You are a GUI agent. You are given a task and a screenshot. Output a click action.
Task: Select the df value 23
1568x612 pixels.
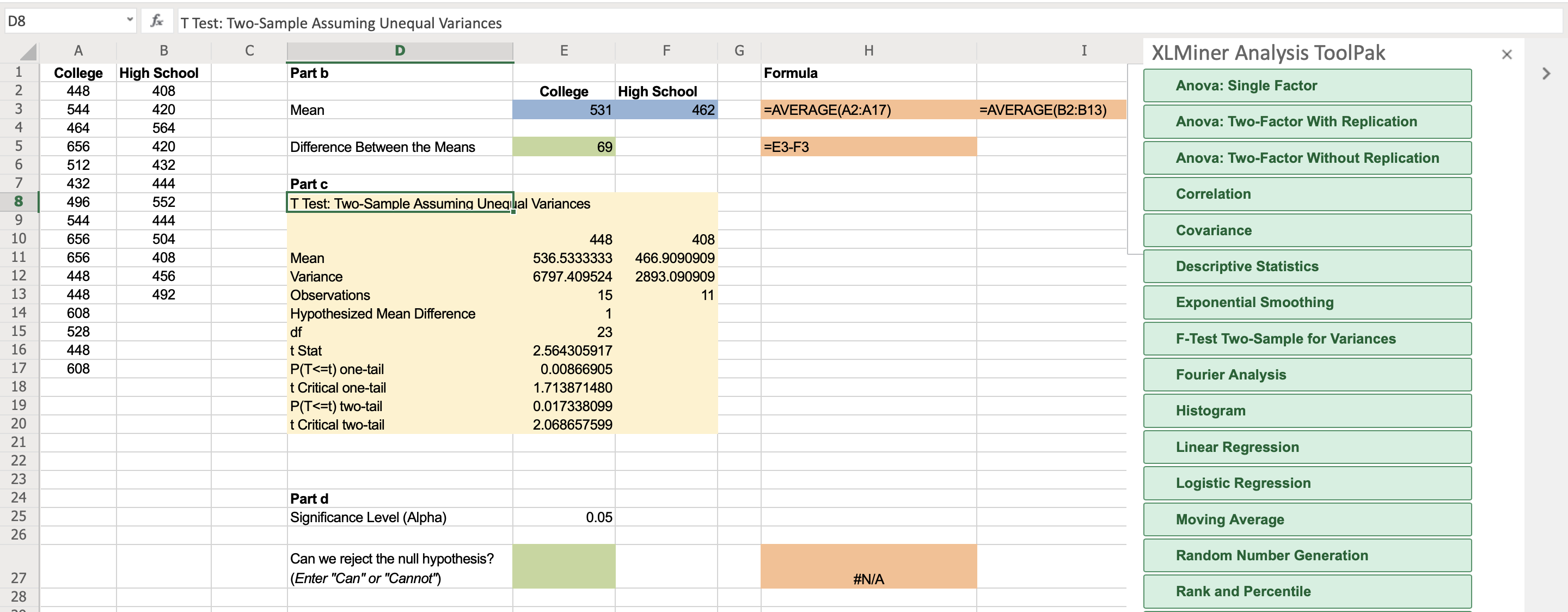[x=563, y=332]
